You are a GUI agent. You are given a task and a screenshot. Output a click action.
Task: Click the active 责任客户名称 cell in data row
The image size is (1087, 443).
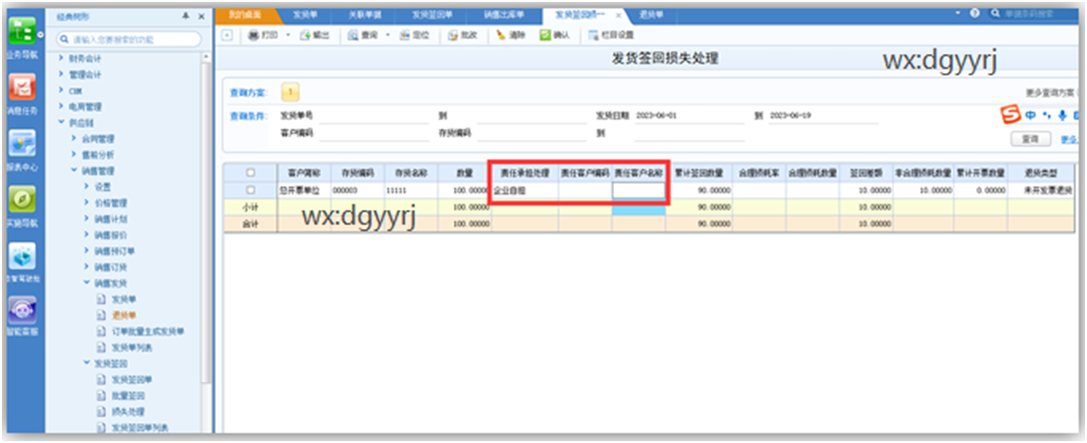tap(638, 190)
